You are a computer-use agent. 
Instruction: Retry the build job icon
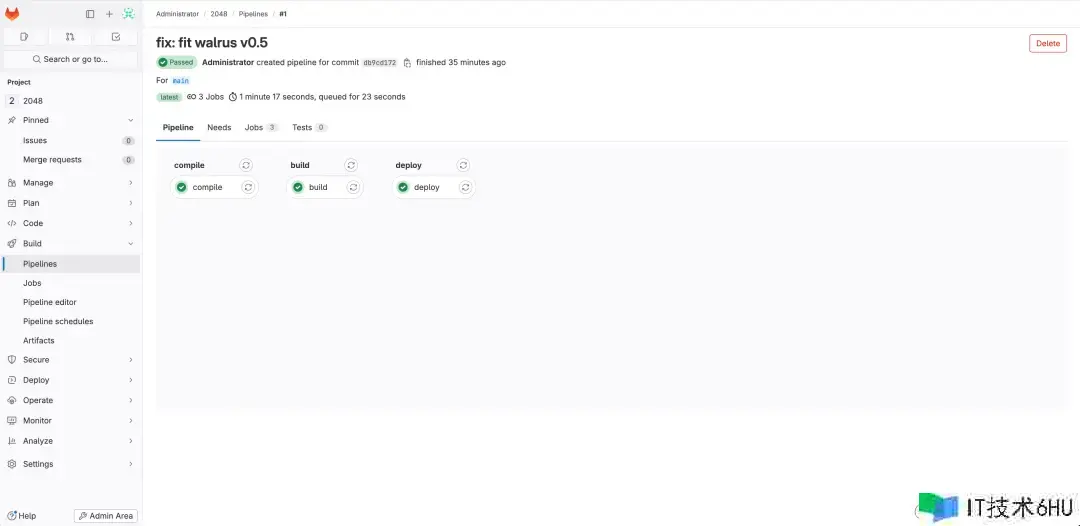[x=352, y=187]
